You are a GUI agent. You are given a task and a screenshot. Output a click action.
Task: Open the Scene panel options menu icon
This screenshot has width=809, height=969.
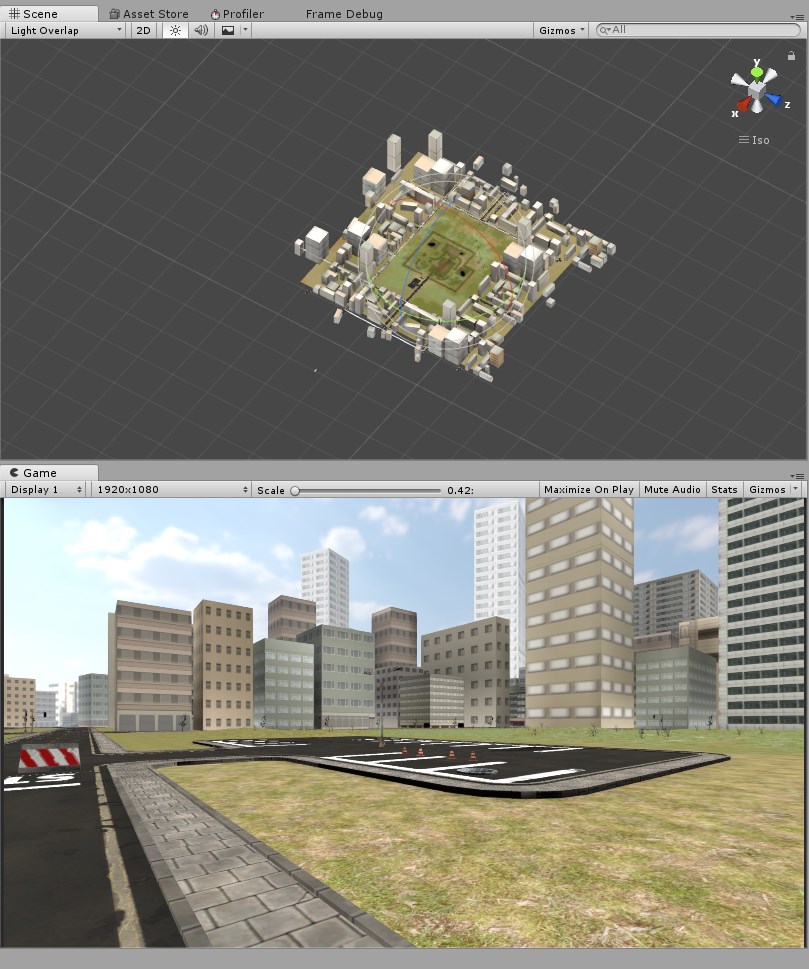pos(797,17)
